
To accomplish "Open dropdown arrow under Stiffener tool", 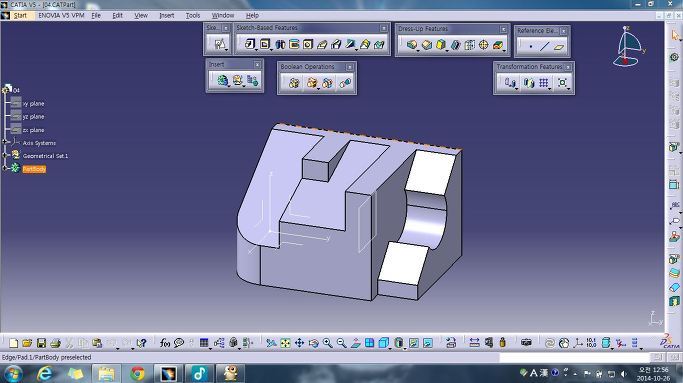I will point(357,50).
